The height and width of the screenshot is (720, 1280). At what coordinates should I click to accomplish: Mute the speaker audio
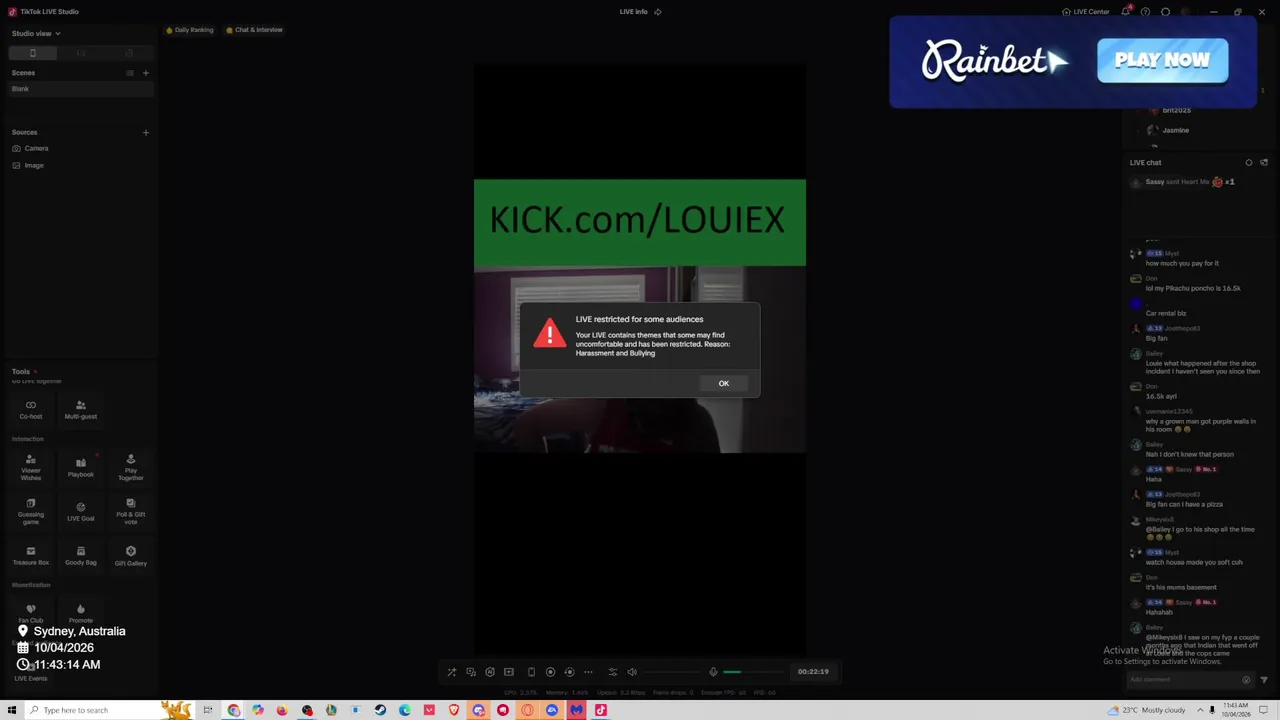(632, 672)
